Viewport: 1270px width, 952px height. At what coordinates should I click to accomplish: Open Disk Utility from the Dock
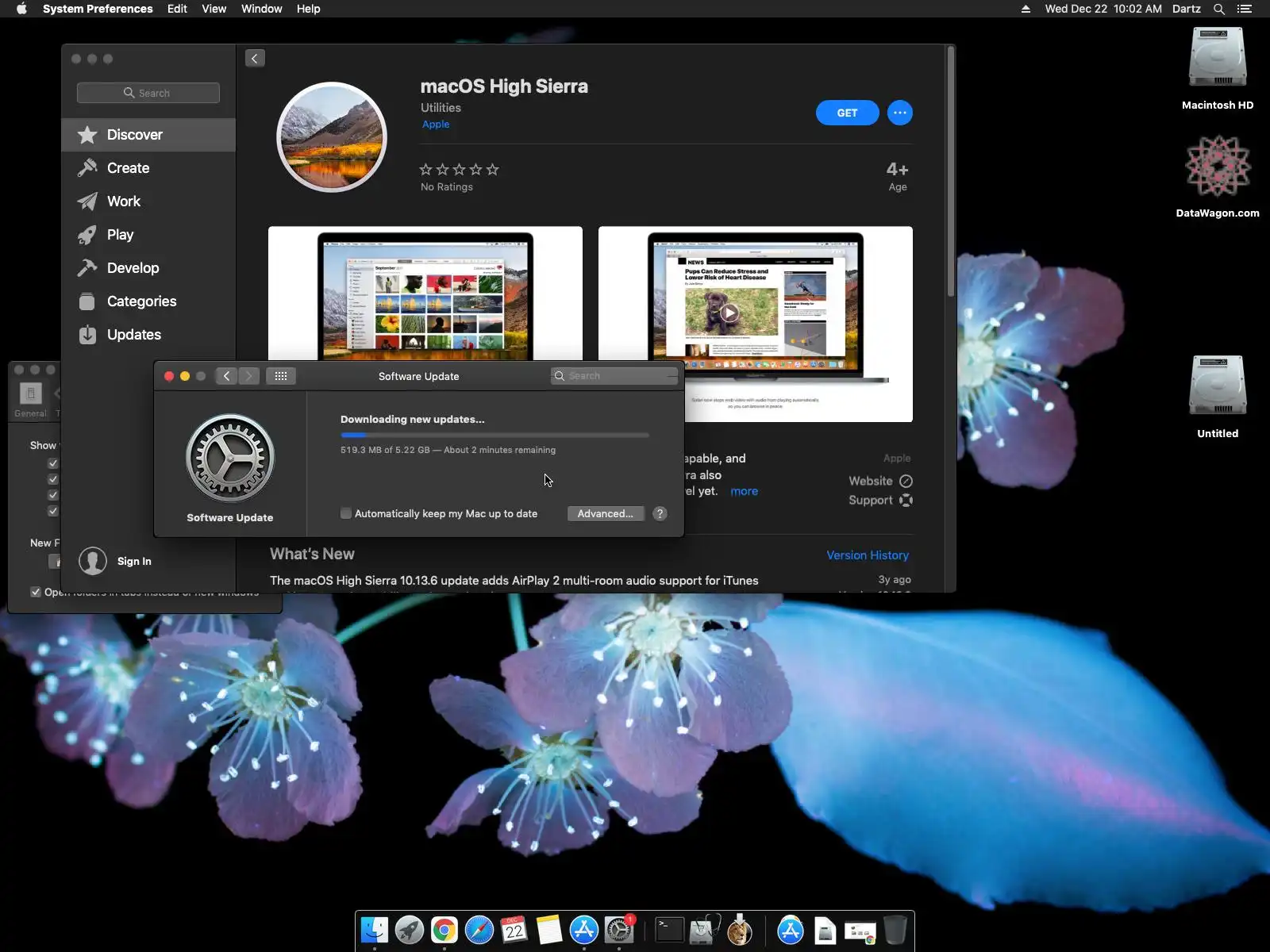tap(704, 930)
